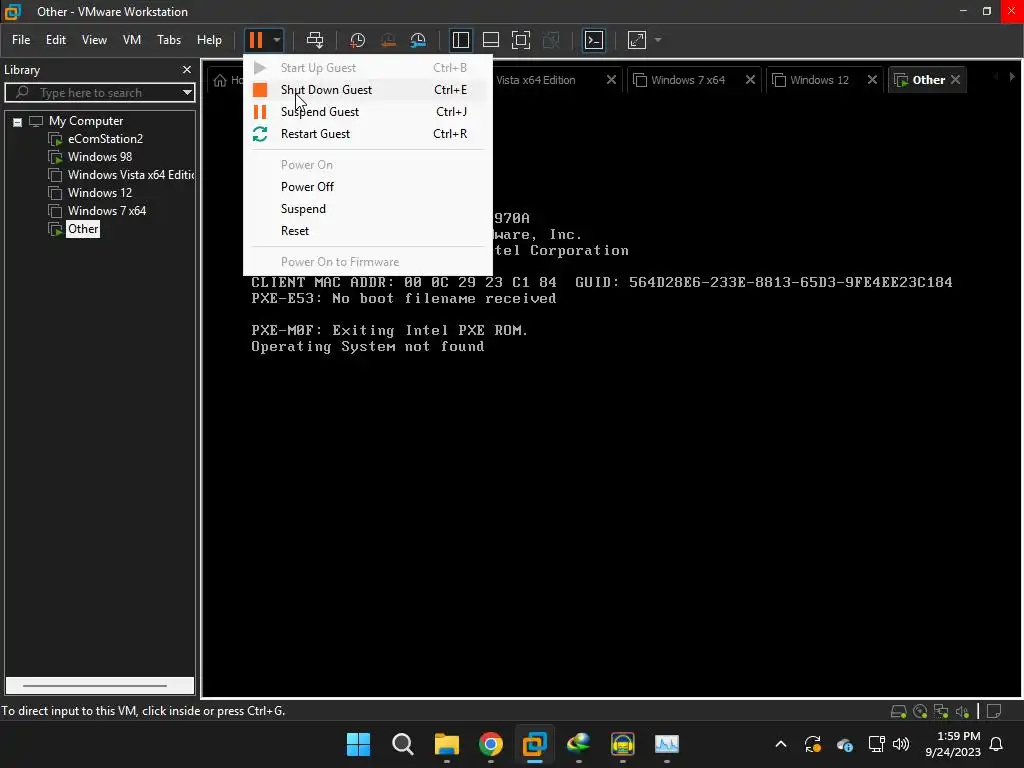Close the Windows 7 x64 tab
Viewport: 1024px width, 768px height.
(750, 80)
